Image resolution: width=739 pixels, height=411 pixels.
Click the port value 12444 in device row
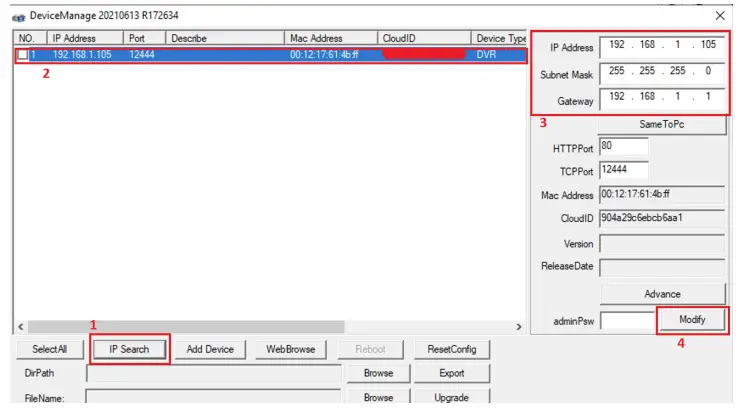[x=142, y=55]
